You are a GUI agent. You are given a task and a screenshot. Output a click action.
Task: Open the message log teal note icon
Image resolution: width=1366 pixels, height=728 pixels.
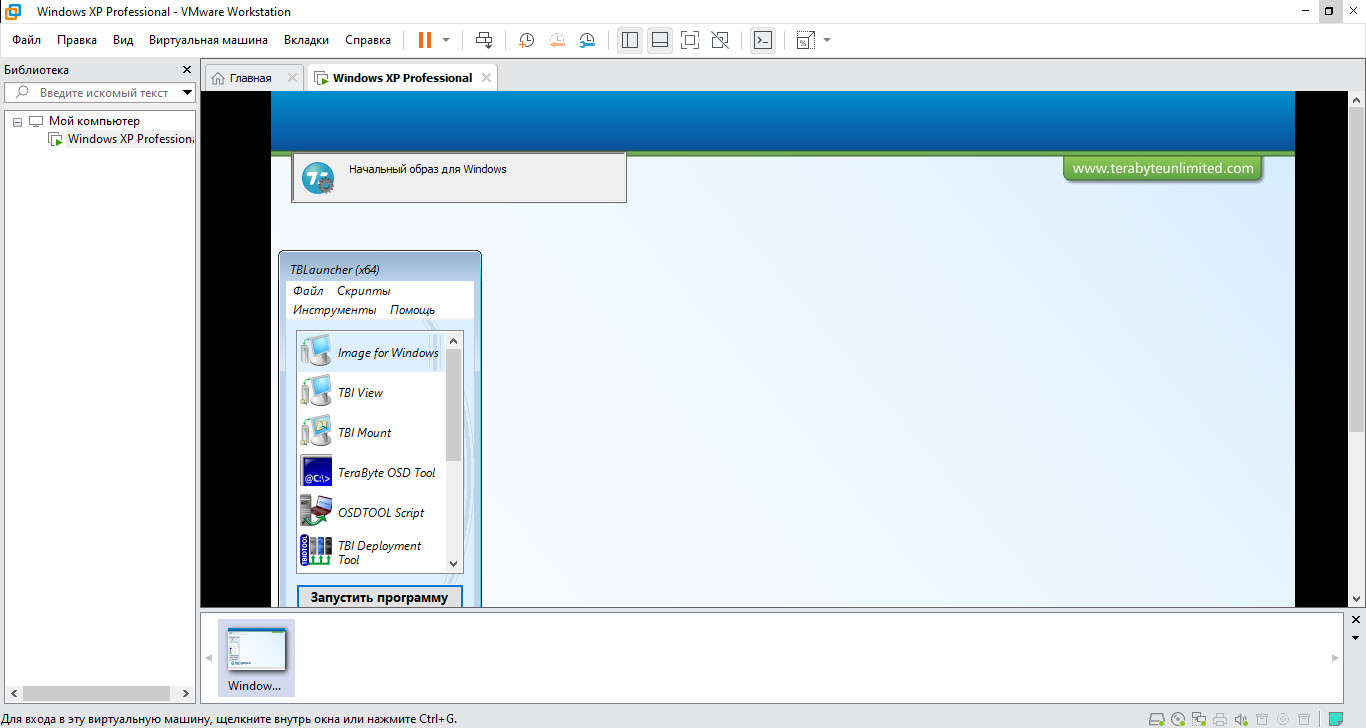point(1335,718)
